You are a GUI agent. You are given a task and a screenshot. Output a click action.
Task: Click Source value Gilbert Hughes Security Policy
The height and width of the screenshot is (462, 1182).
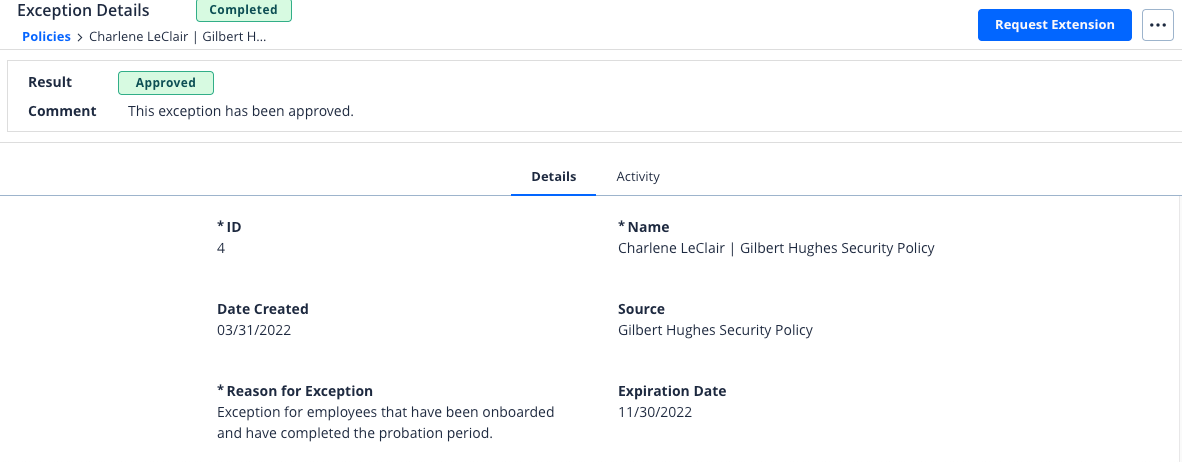[715, 330]
